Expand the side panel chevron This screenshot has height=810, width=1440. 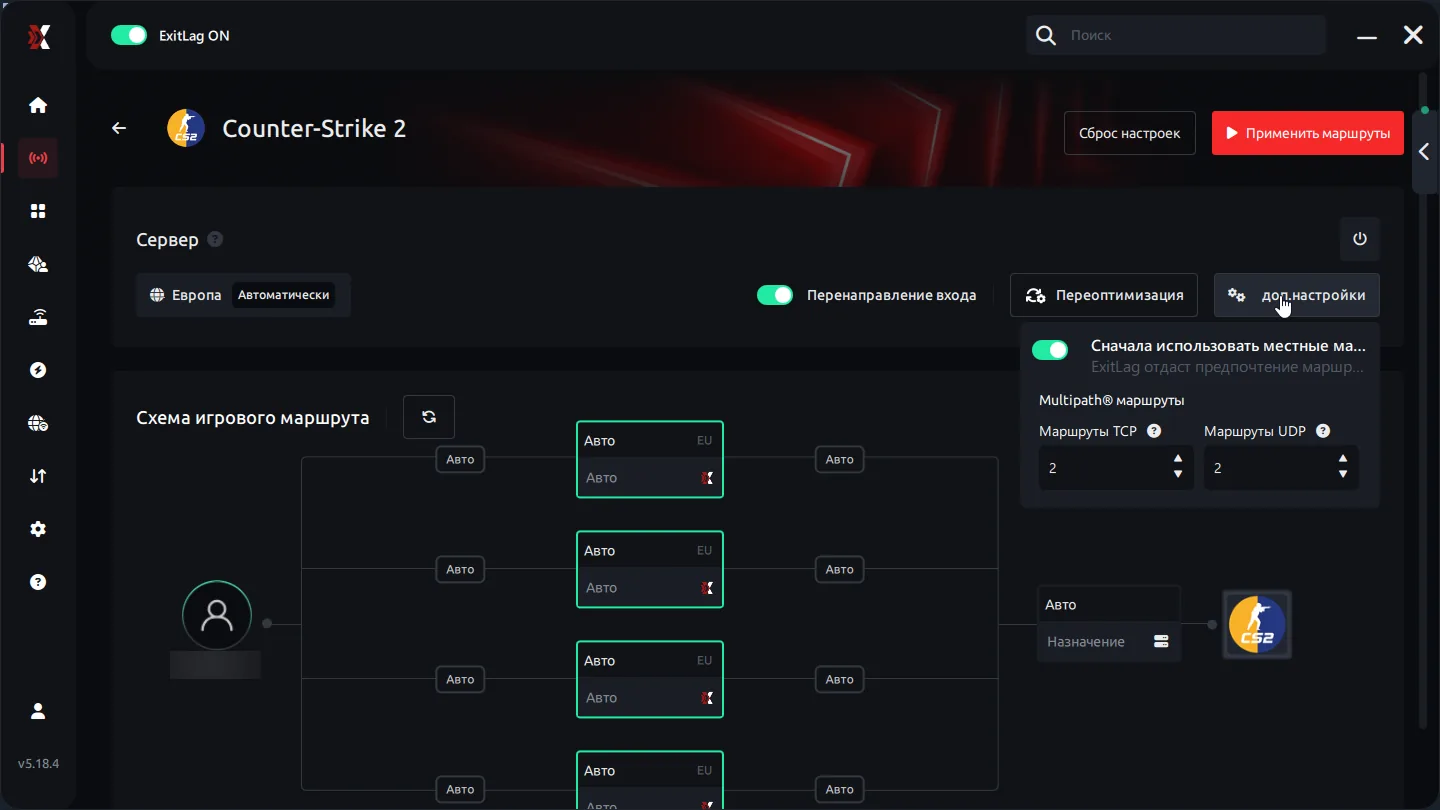click(x=1424, y=152)
